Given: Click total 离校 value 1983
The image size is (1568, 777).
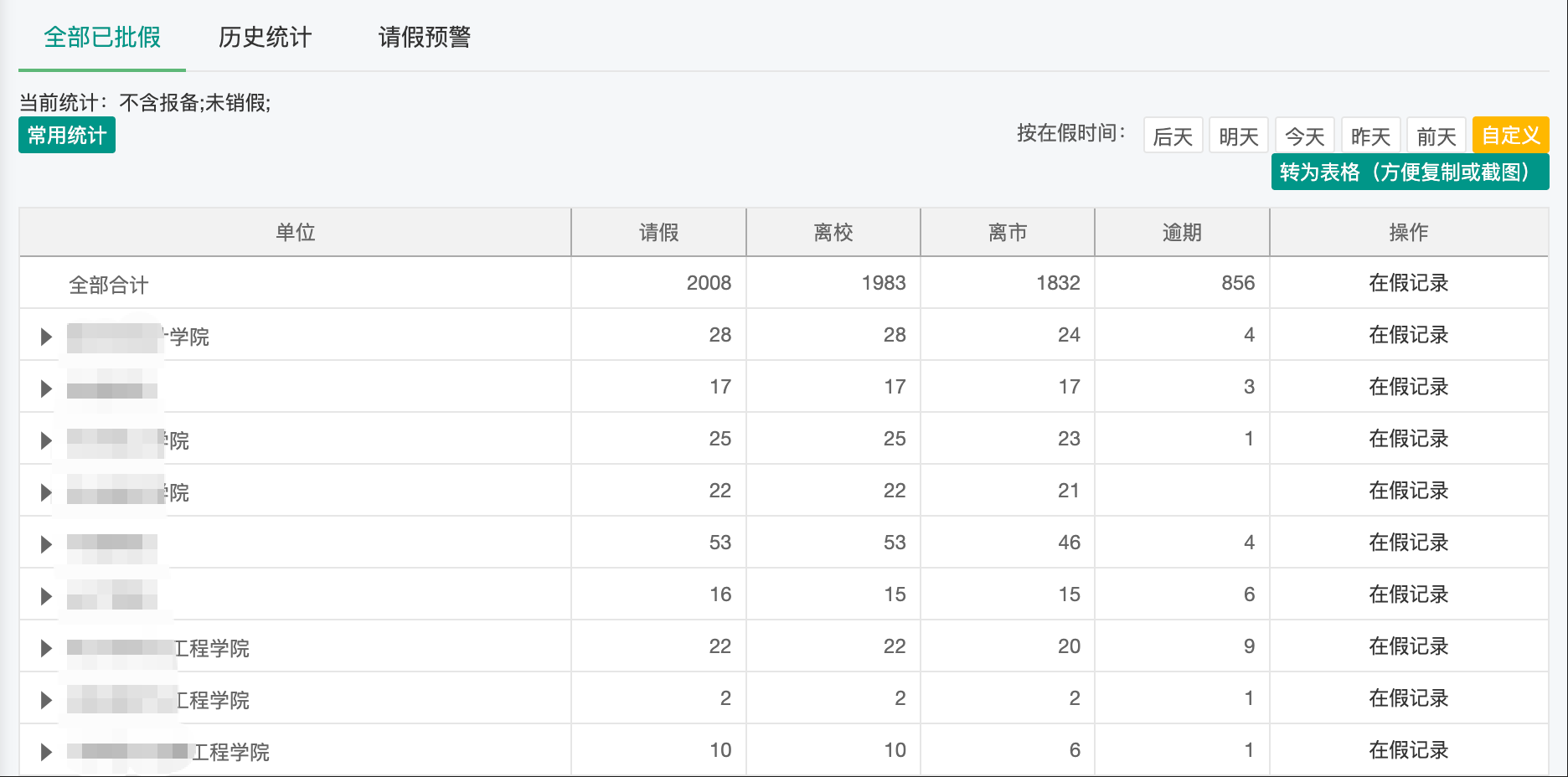Looking at the screenshot, I should point(884,283).
